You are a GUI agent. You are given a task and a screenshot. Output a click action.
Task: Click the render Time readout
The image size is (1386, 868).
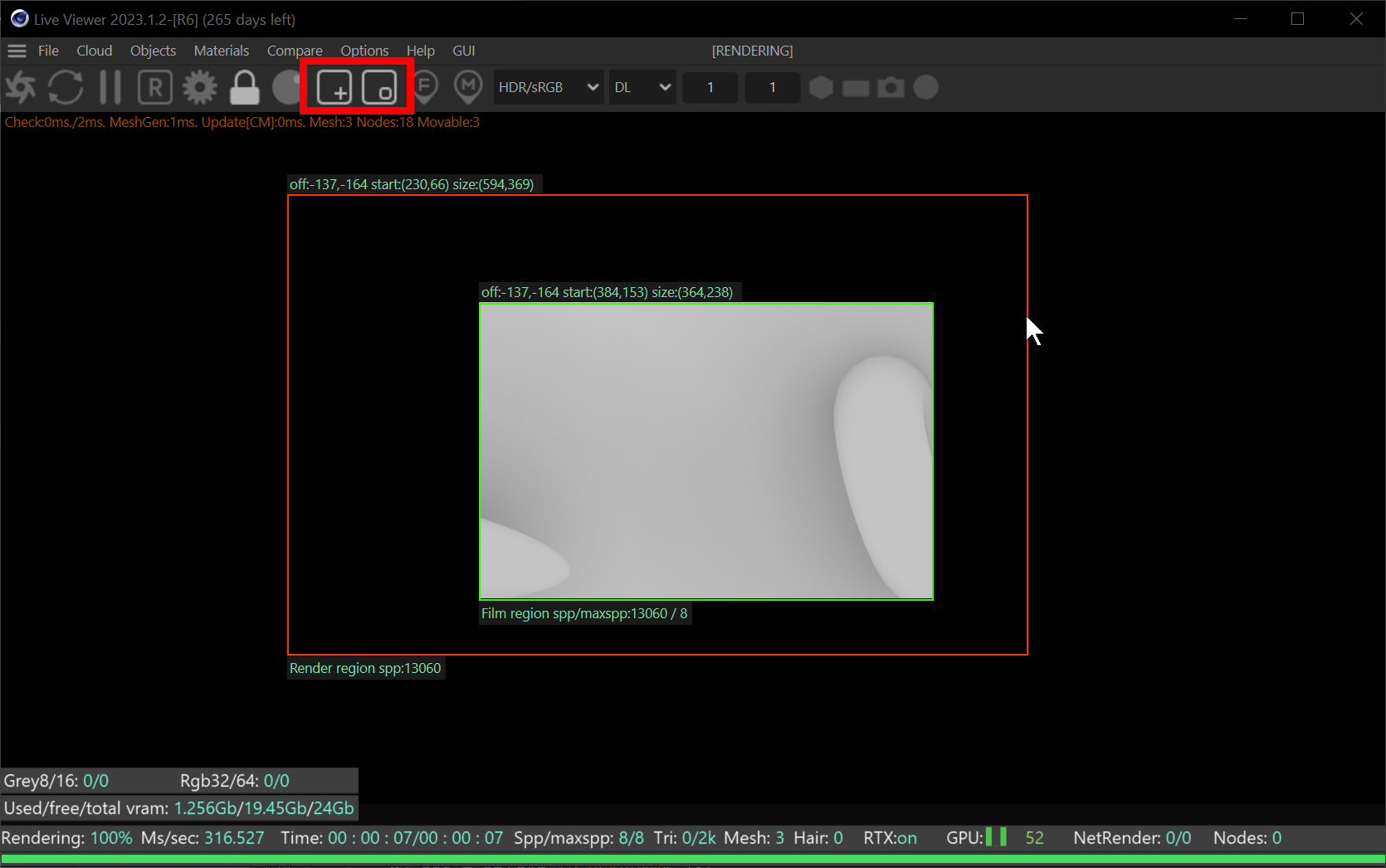click(x=392, y=838)
